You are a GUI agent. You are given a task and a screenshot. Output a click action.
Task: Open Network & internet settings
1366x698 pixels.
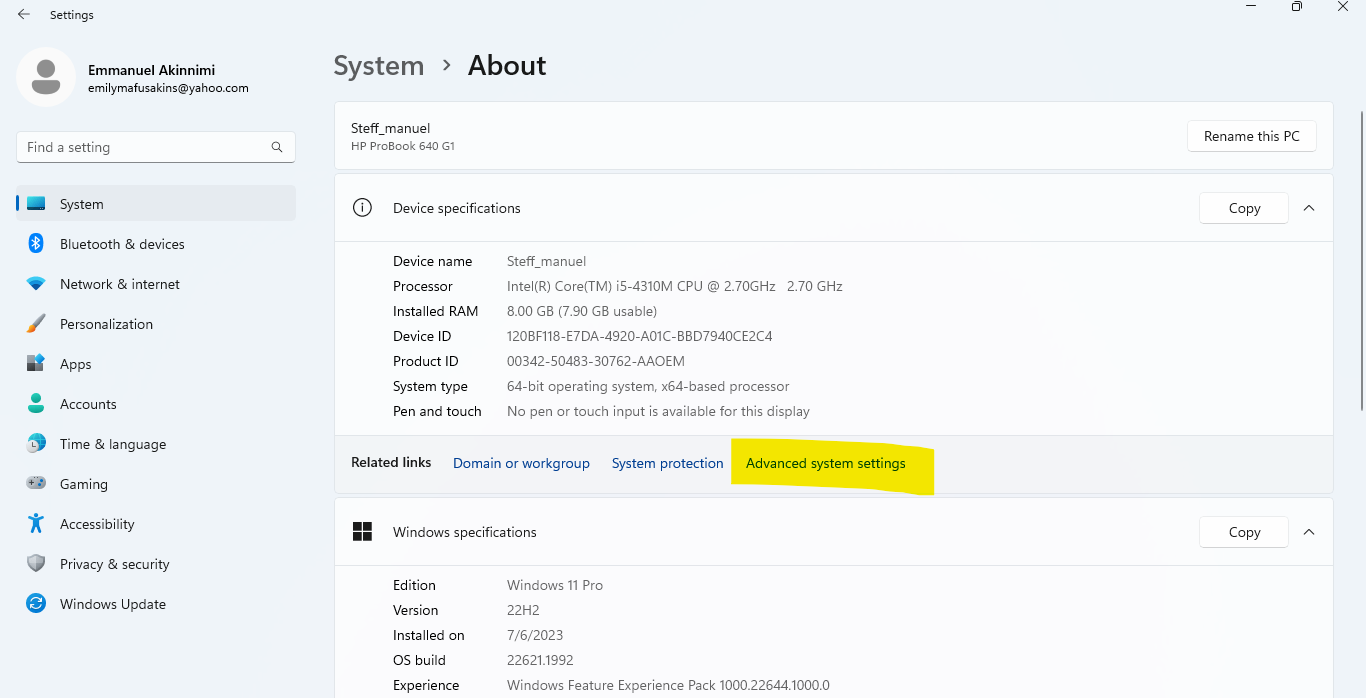click(x=156, y=284)
